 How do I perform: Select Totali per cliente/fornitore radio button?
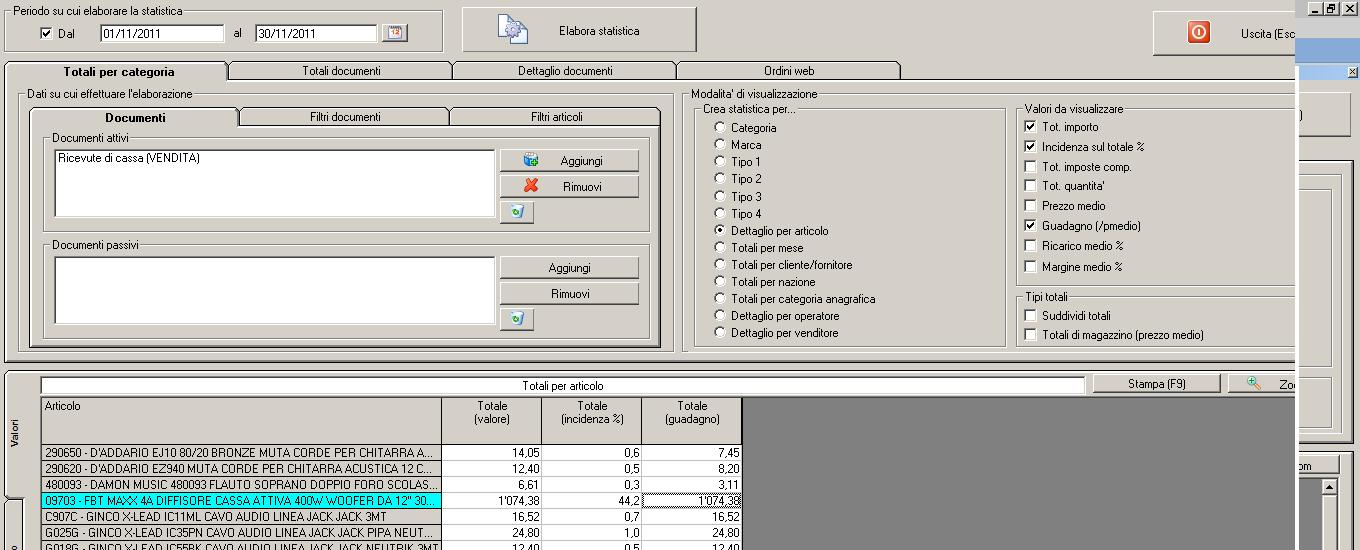tap(720, 265)
